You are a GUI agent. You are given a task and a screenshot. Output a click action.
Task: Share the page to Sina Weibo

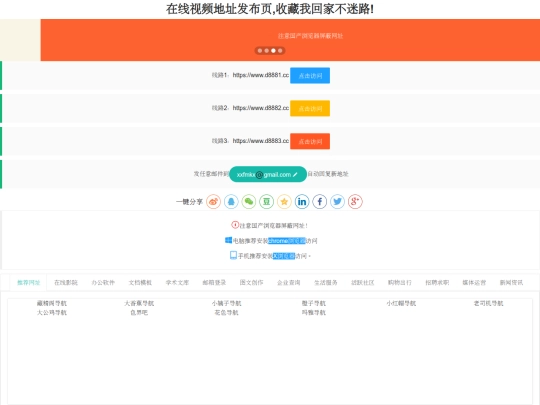[213, 201]
